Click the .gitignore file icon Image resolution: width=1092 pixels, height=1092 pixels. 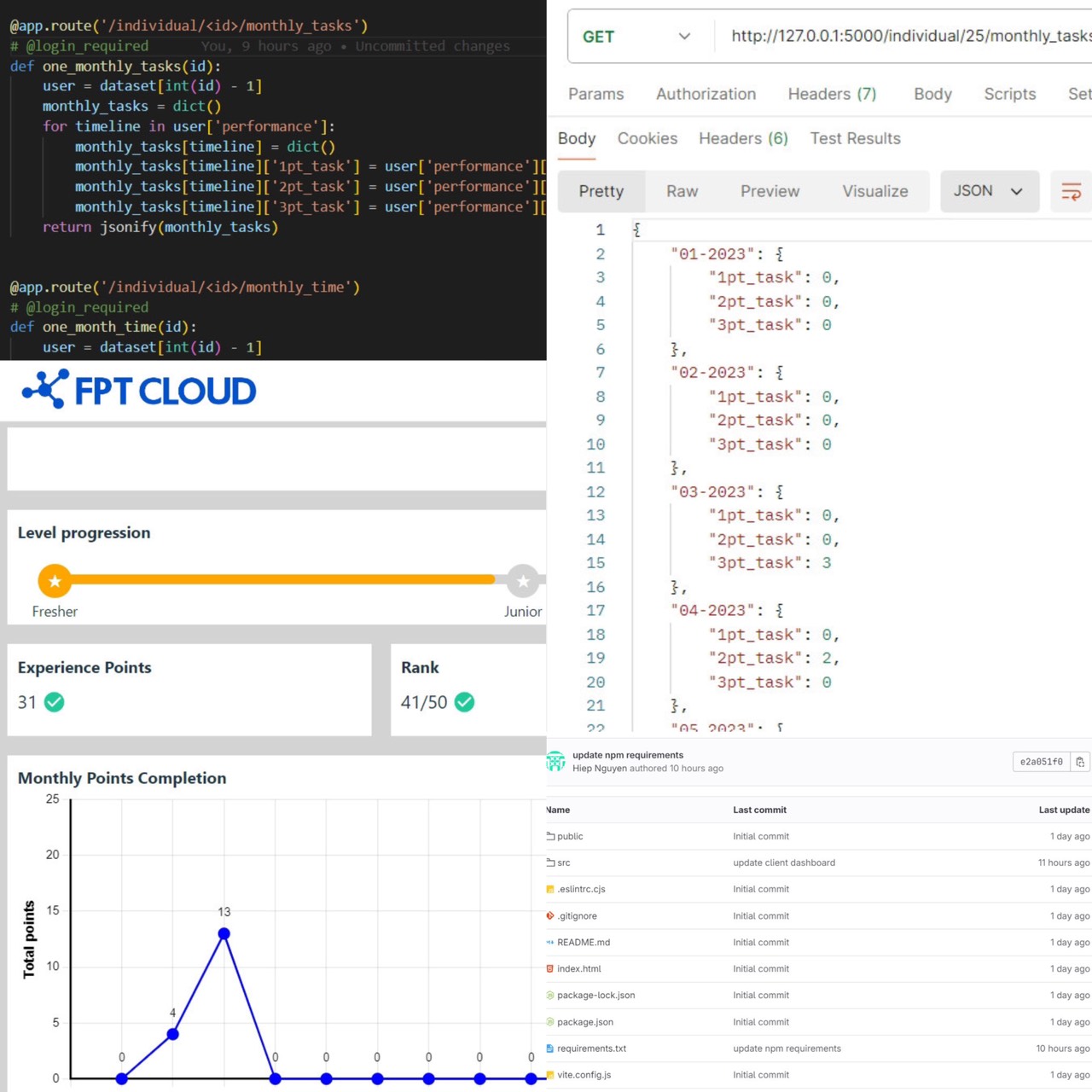coord(550,915)
